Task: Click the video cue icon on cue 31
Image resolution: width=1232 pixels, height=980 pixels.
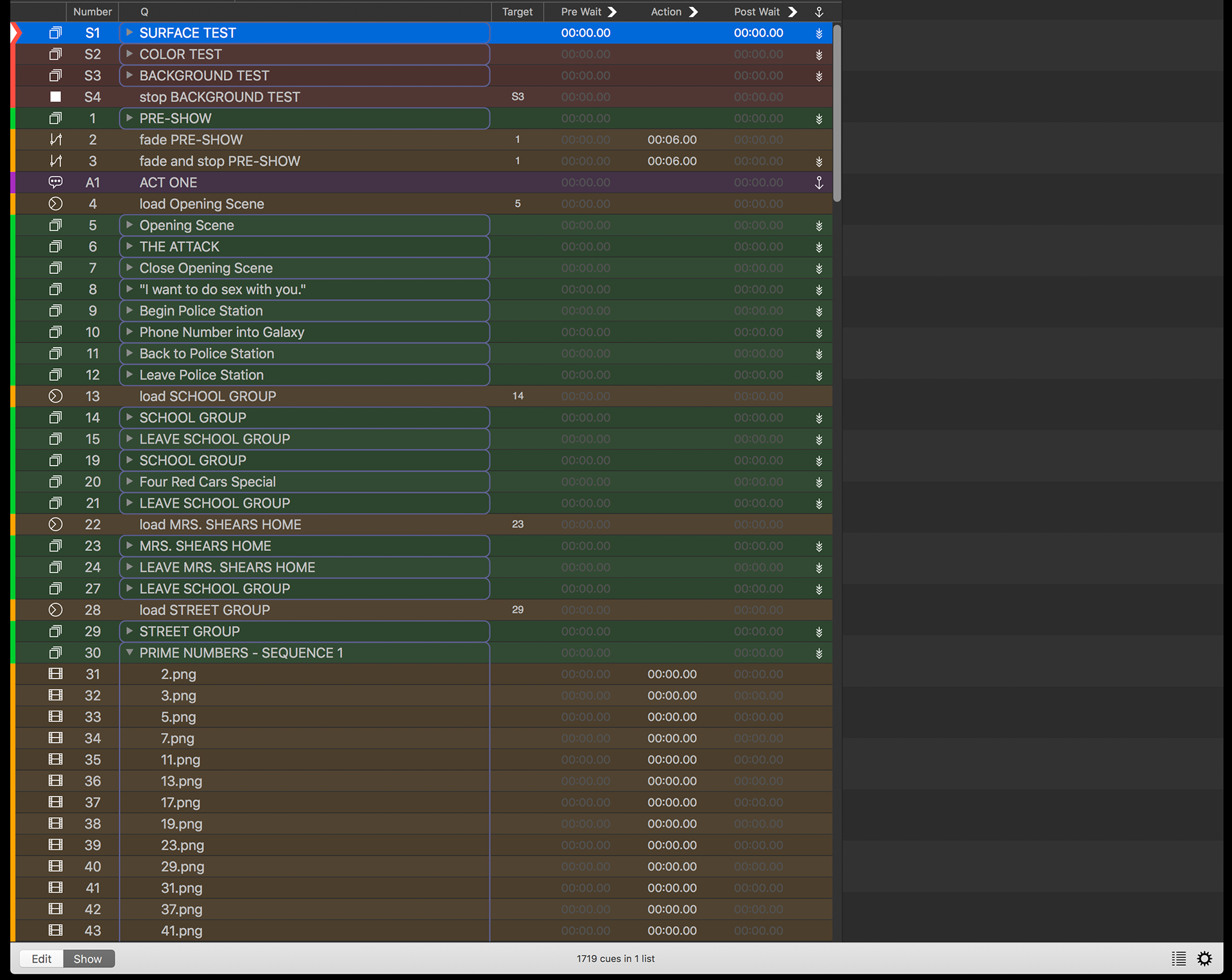Action: pos(56,674)
